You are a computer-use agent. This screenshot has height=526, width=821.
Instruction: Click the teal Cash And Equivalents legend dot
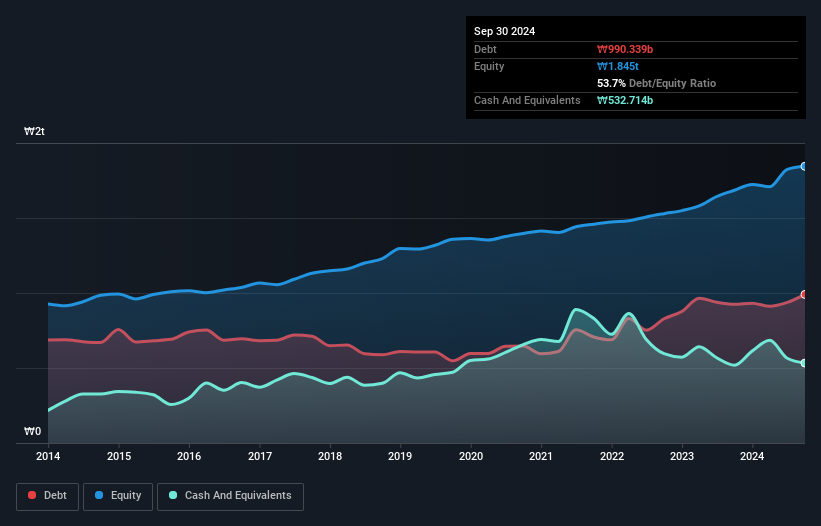pyautogui.click(x=173, y=495)
